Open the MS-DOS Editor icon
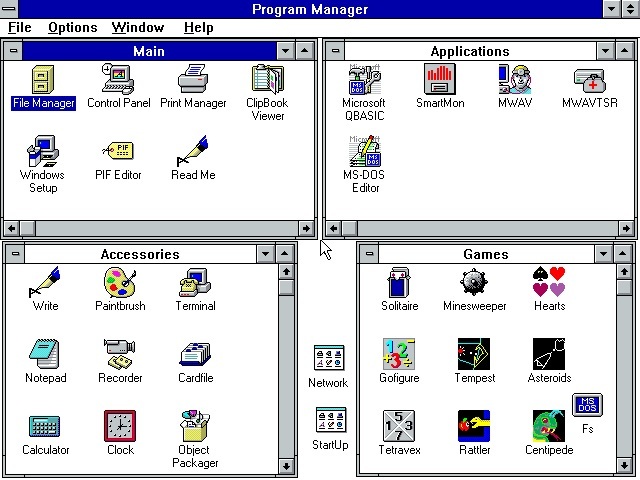The width and height of the screenshot is (640, 480). pos(365,151)
